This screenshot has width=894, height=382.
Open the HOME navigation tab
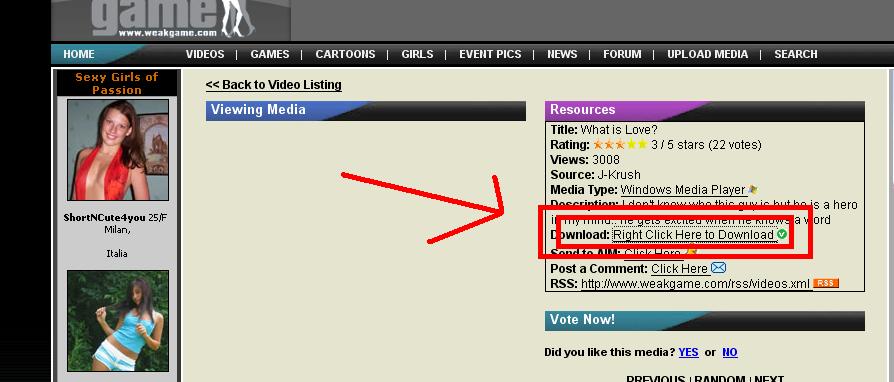tap(79, 54)
